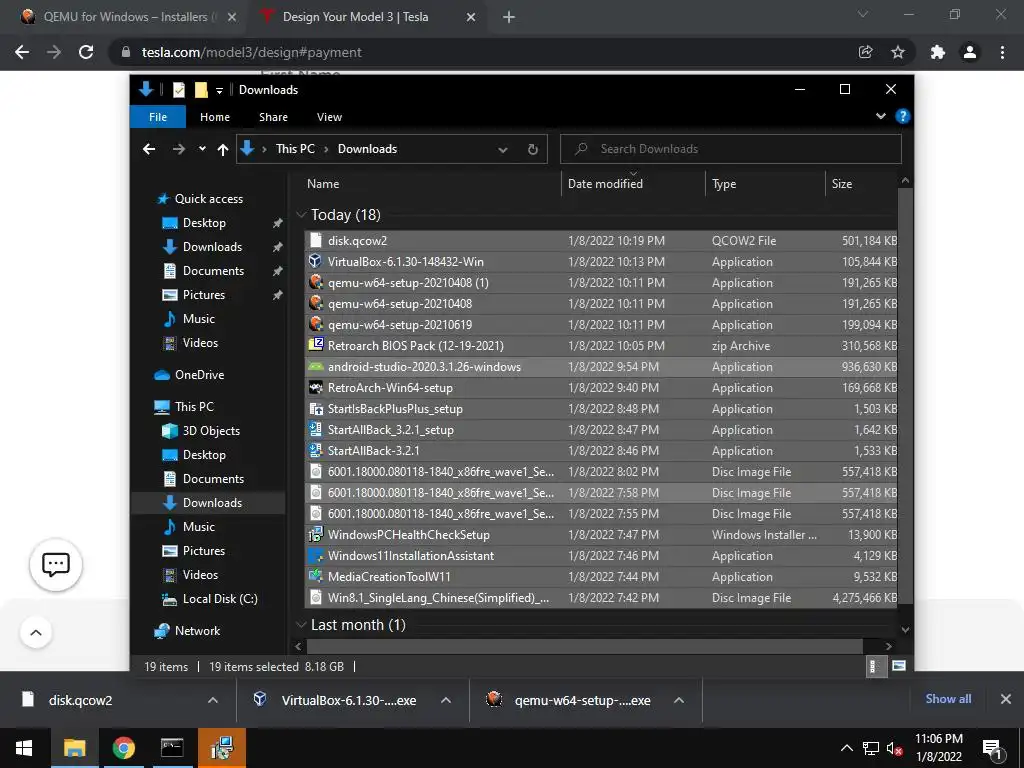Open the Home ribbon tab

[x=215, y=117]
